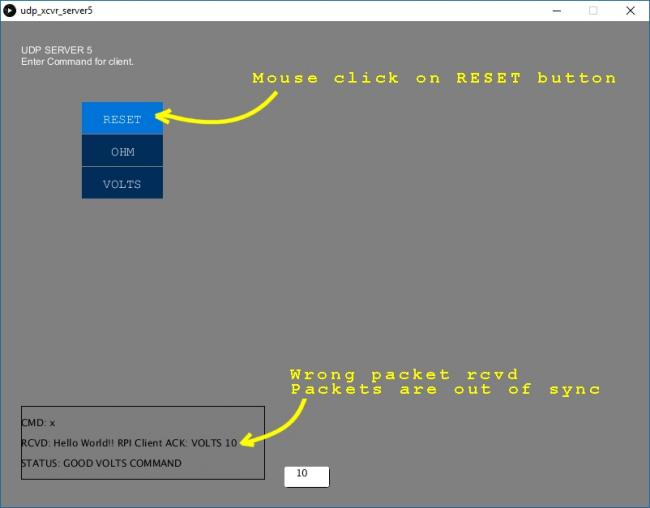The width and height of the screenshot is (650, 508).
Task: Click 'Enter Command for client.' text
Action: coord(78,62)
